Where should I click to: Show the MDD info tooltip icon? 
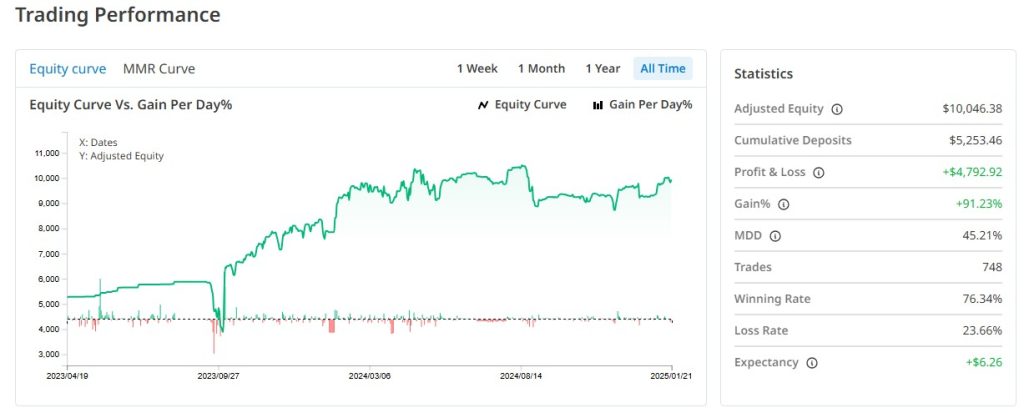775,236
